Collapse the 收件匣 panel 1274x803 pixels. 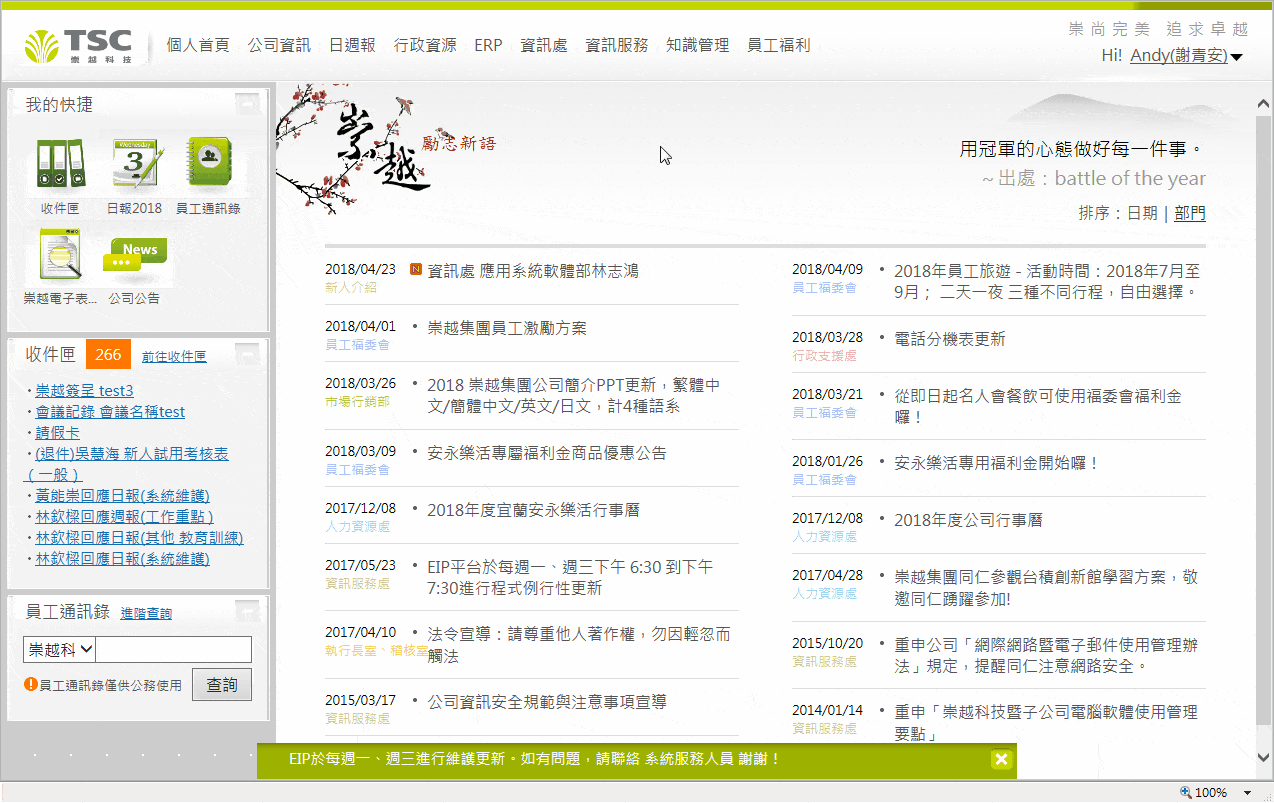click(248, 354)
